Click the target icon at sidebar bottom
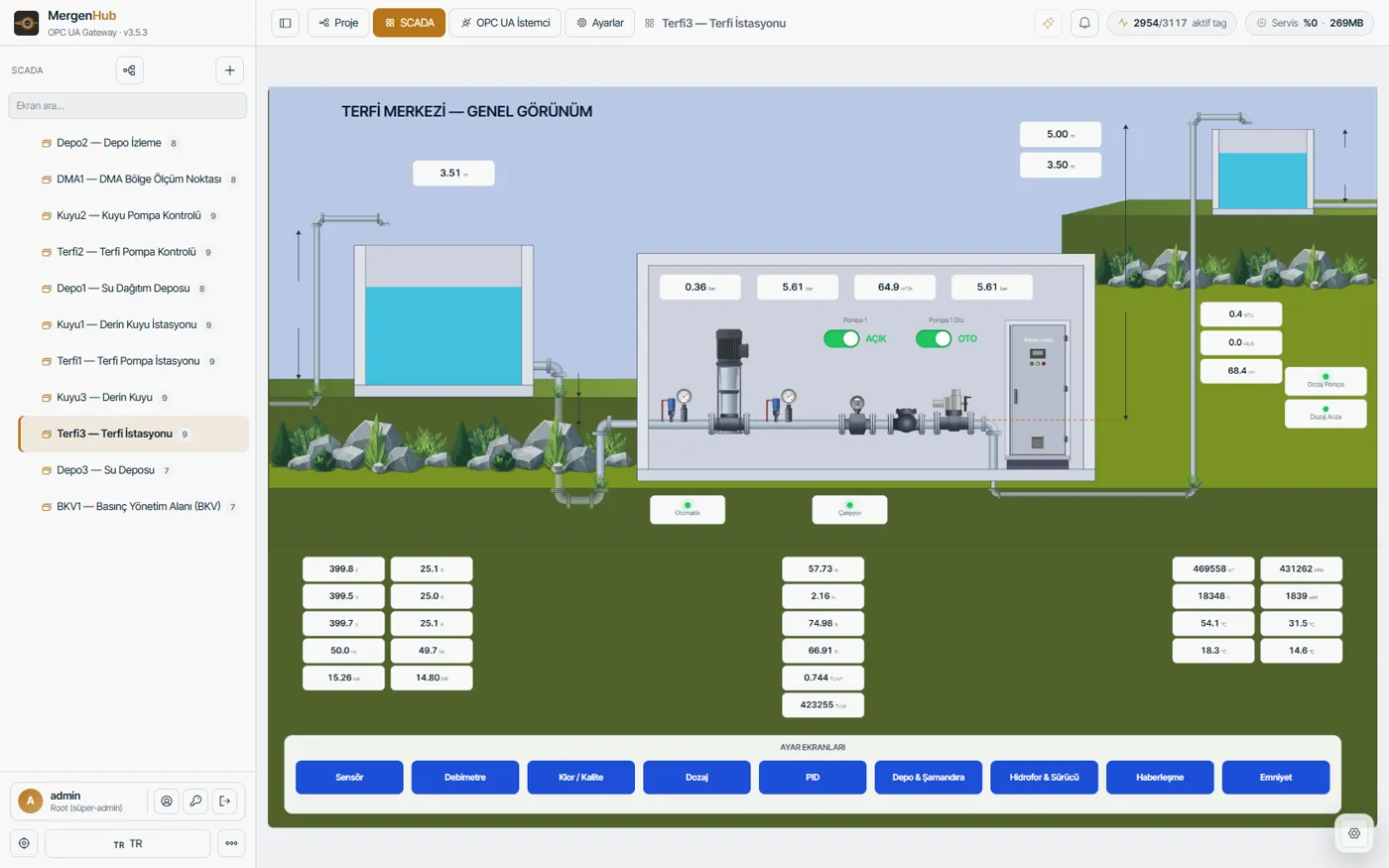The width and height of the screenshot is (1389, 868). tap(24, 843)
